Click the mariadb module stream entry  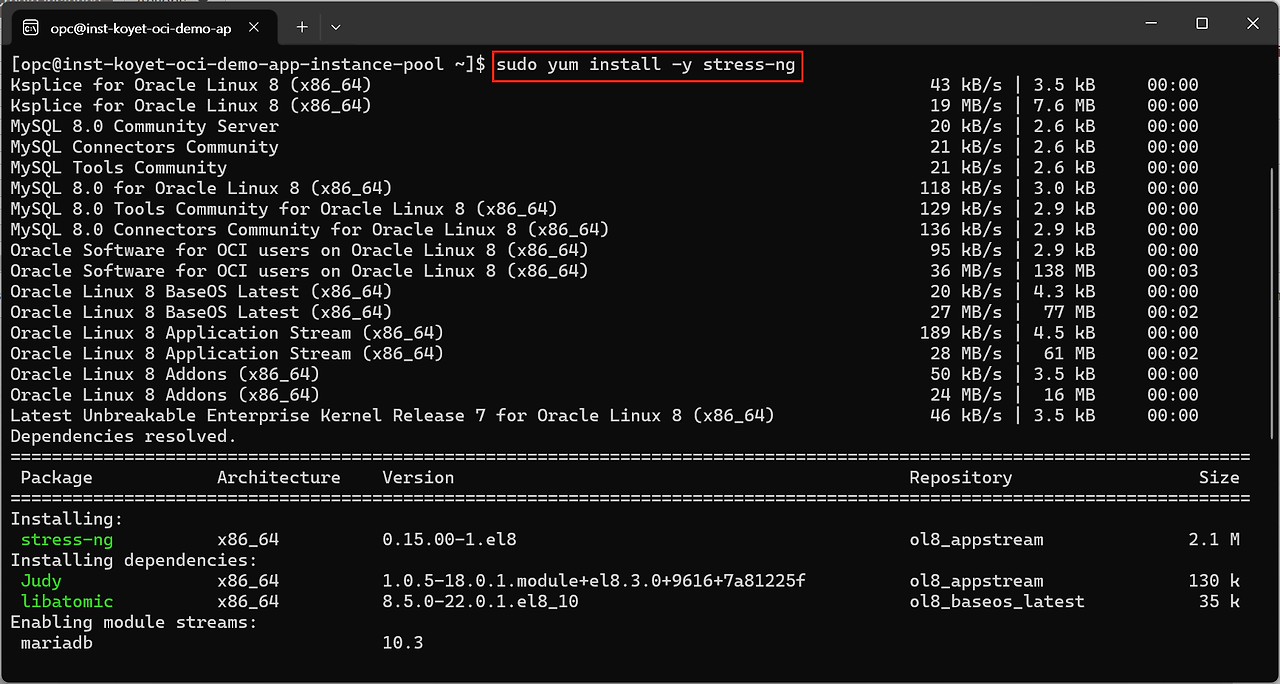56,643
